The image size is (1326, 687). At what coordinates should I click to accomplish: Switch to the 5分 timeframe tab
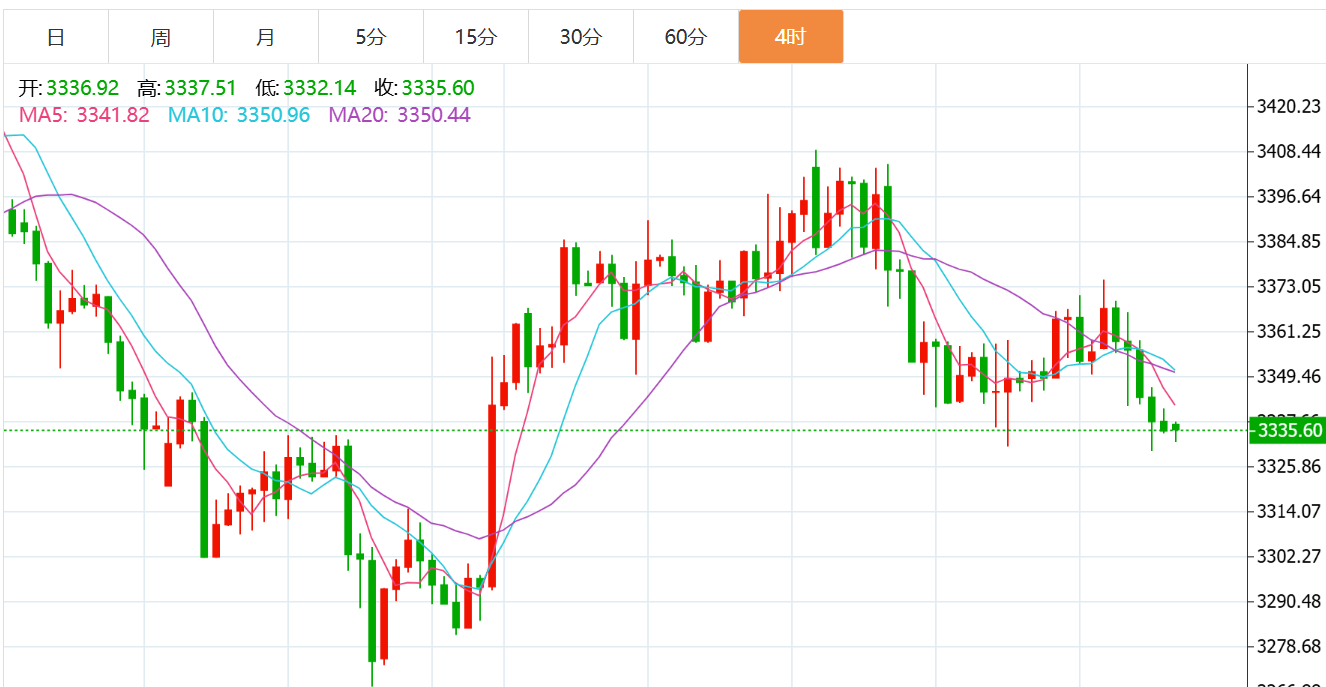coord(370,38)
